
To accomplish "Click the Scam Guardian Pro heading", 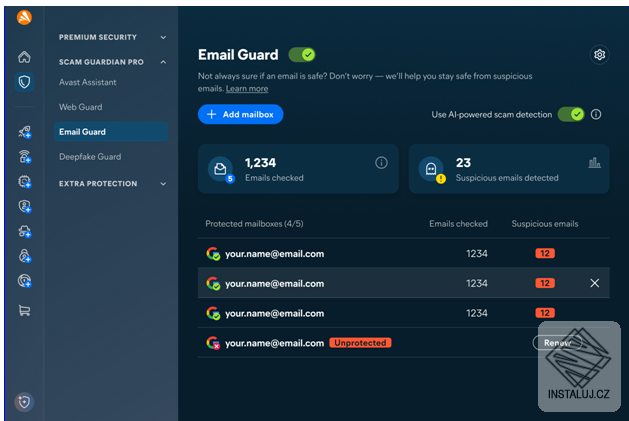I will click(x=101, y=62).
